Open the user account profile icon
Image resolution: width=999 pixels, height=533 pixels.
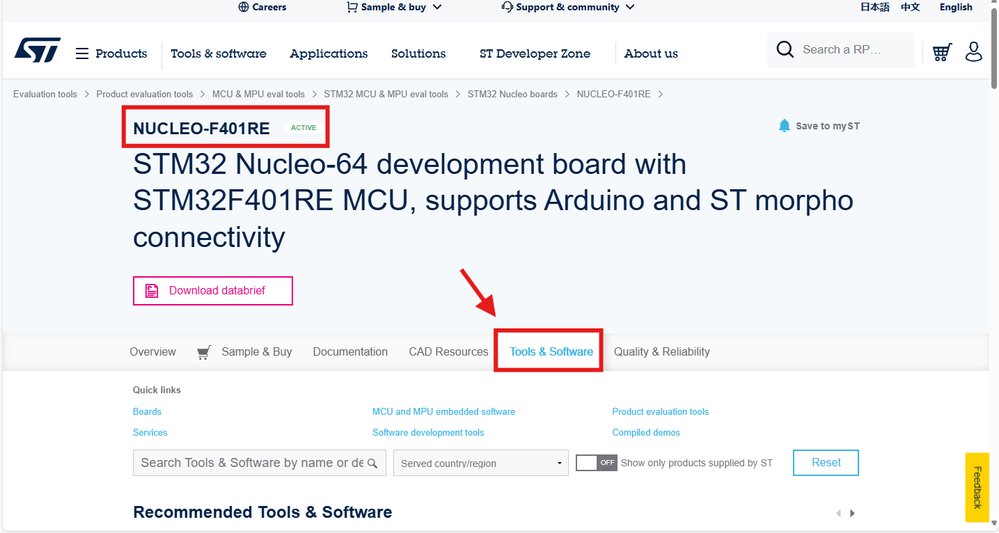(x=974, y=52)
